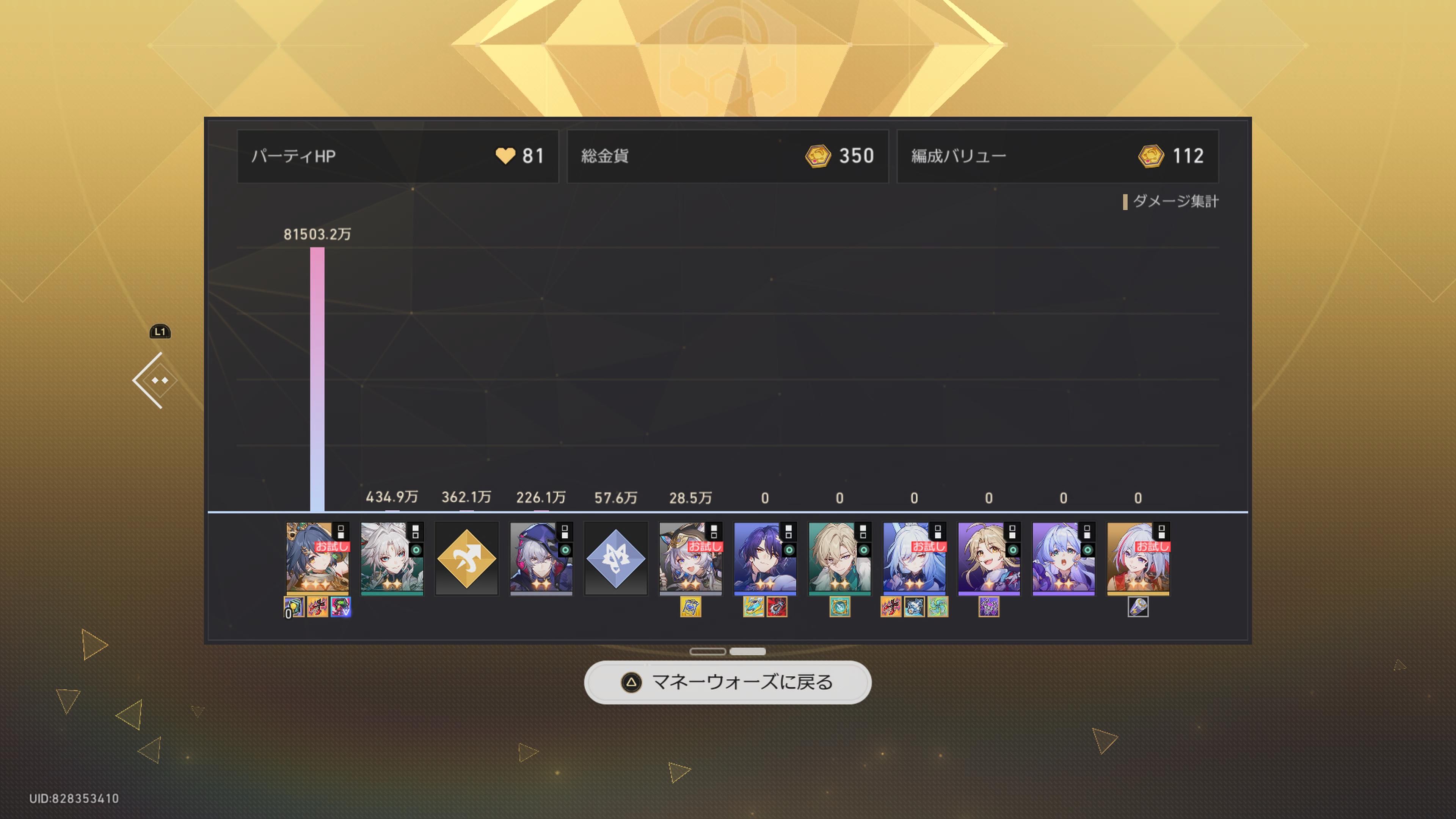Click the heart icon next to 81
This screenshot has width=1456, height=819.
[505, 156]
